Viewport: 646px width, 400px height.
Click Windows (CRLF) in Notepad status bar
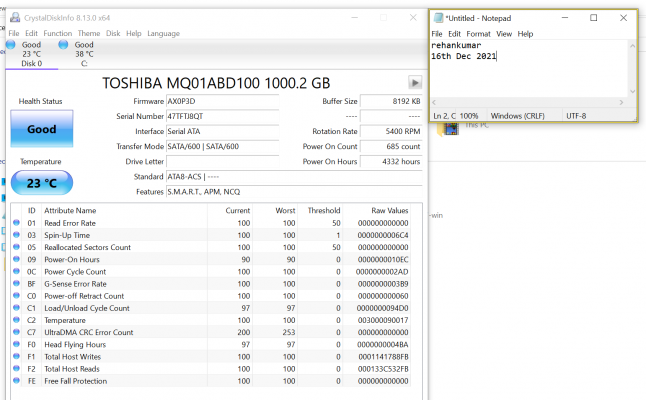click(x=517, y=116)
